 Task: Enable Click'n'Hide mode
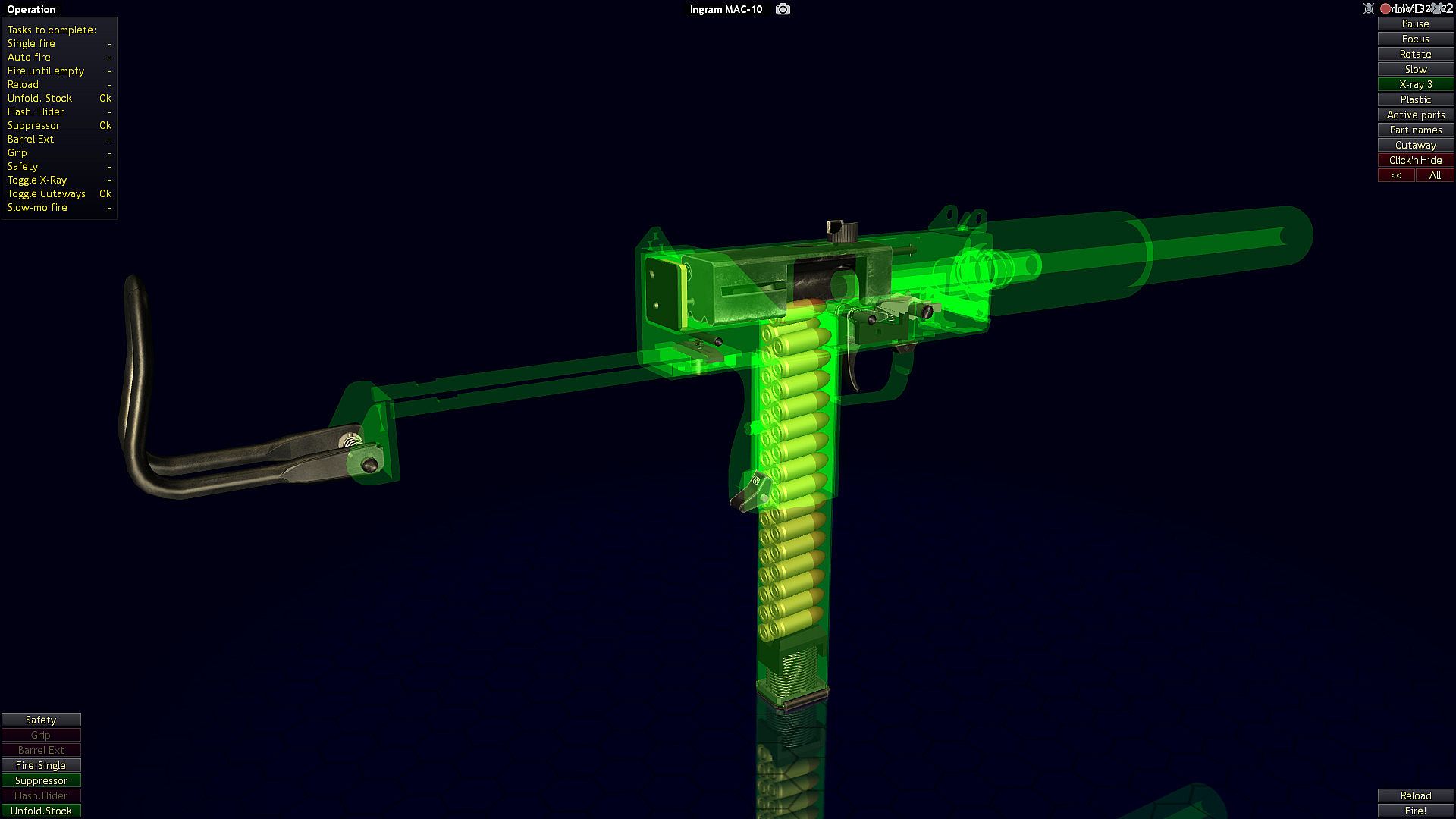pyautogui.click(x=1415, y=160)
